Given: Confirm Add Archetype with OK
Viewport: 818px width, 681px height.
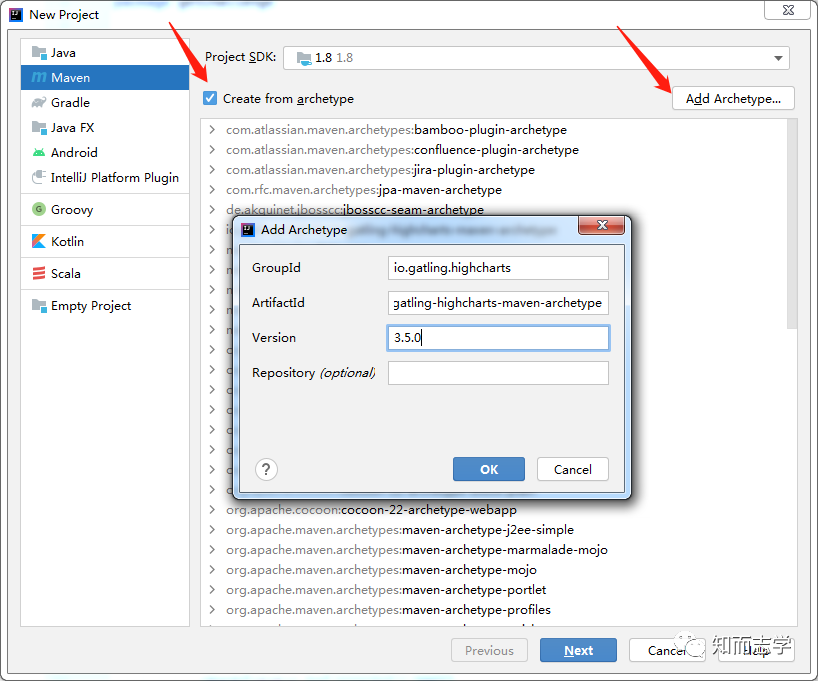Looking at the screenshot, I should point(489,469).
